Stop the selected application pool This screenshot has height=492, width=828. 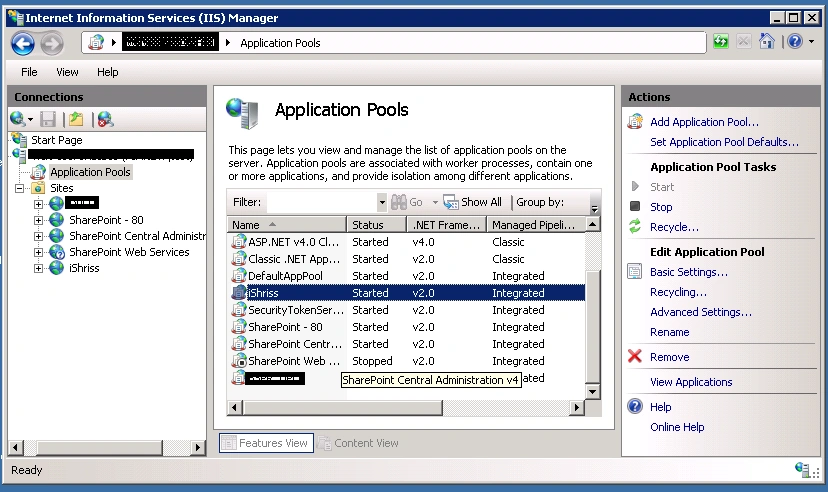point(661,207)
